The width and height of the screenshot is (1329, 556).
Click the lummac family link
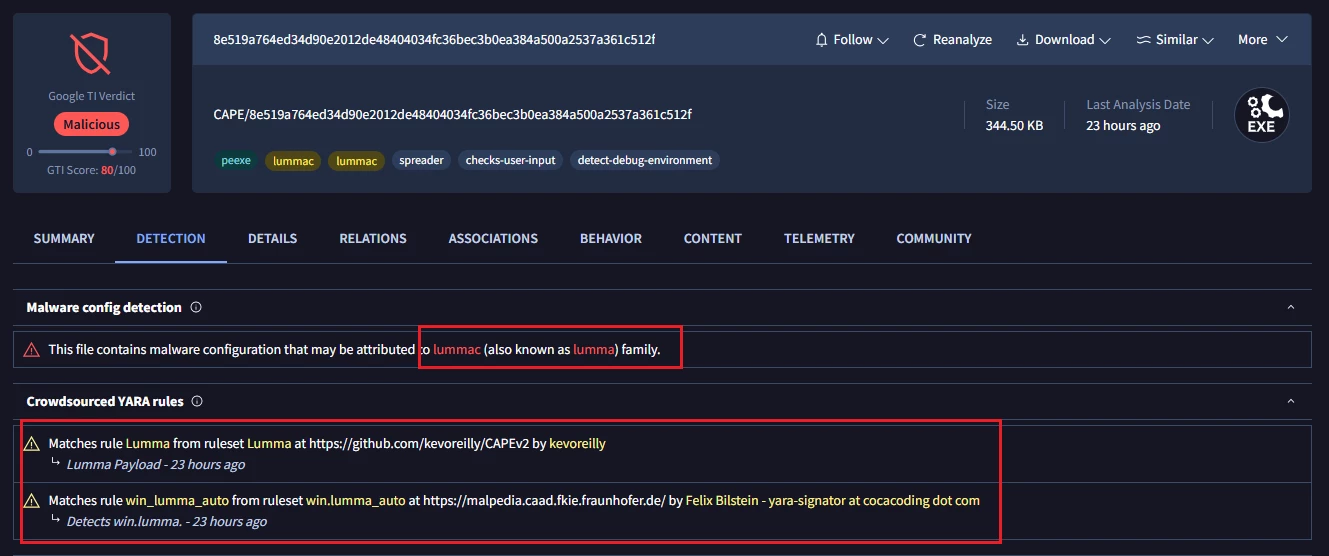point(457,349)
